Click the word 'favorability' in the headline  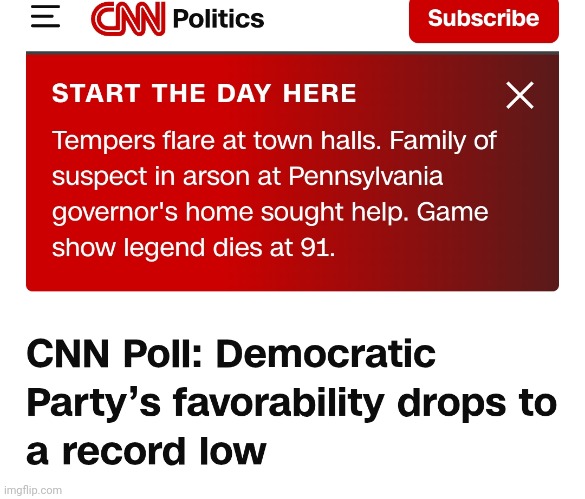(x=279, y=403)
